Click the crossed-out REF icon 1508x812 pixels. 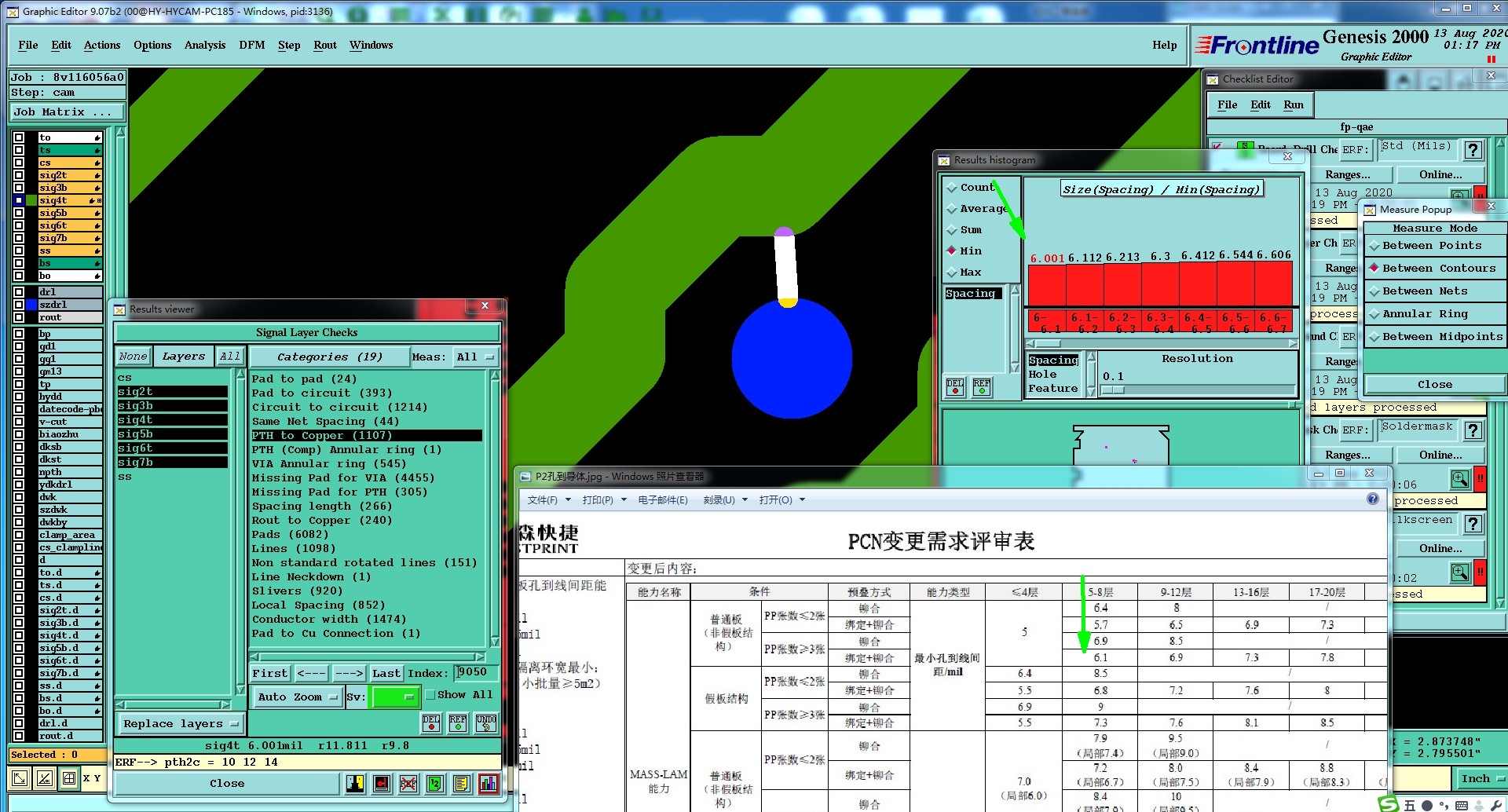(x=408, y=783)
